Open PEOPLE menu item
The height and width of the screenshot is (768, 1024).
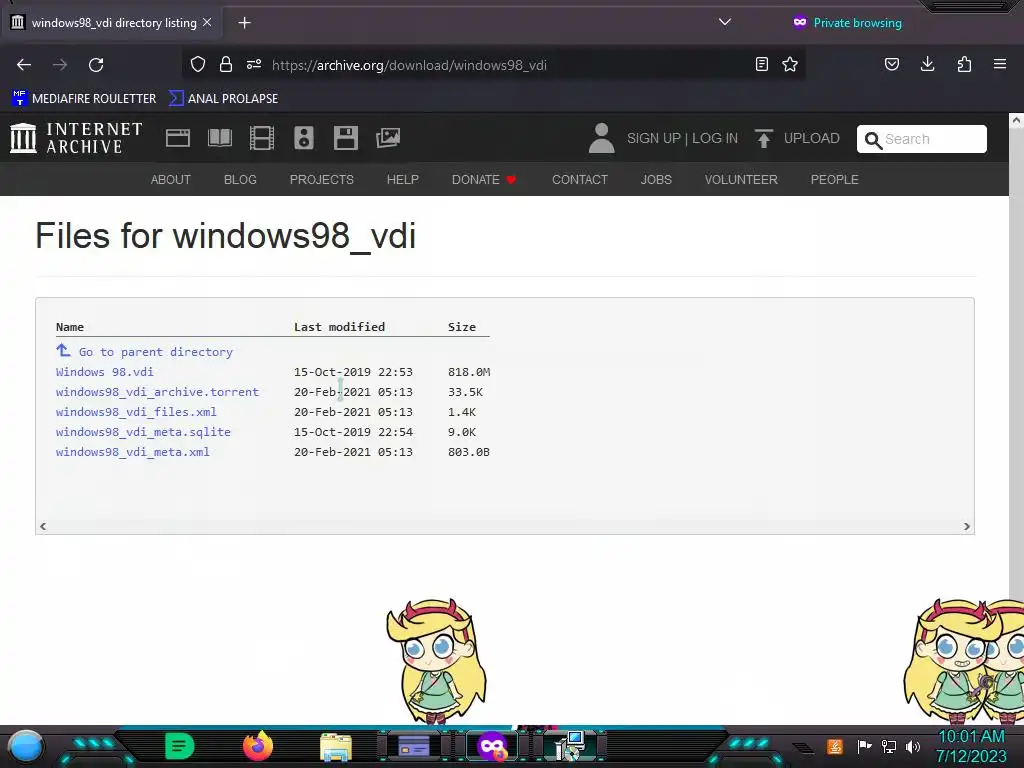tap(835, 180)
